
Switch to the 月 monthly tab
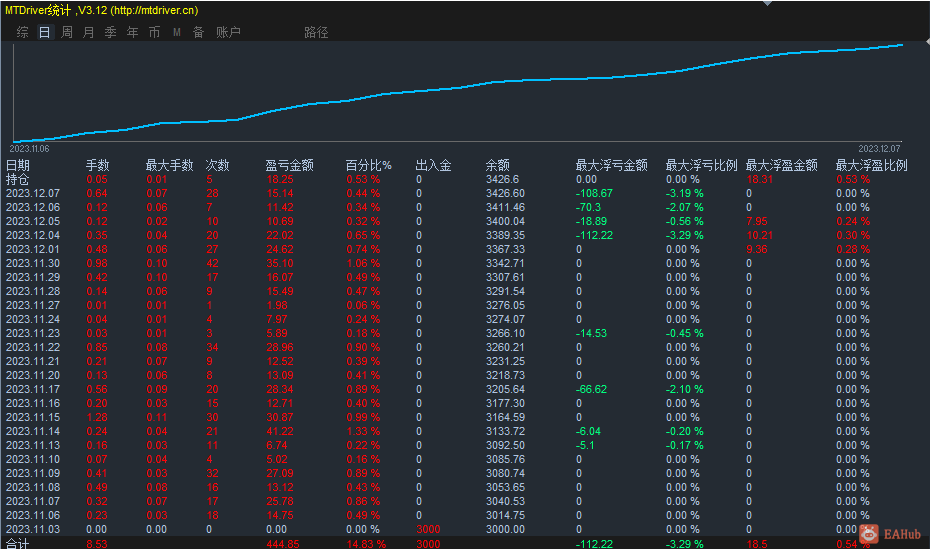(88, 32)
